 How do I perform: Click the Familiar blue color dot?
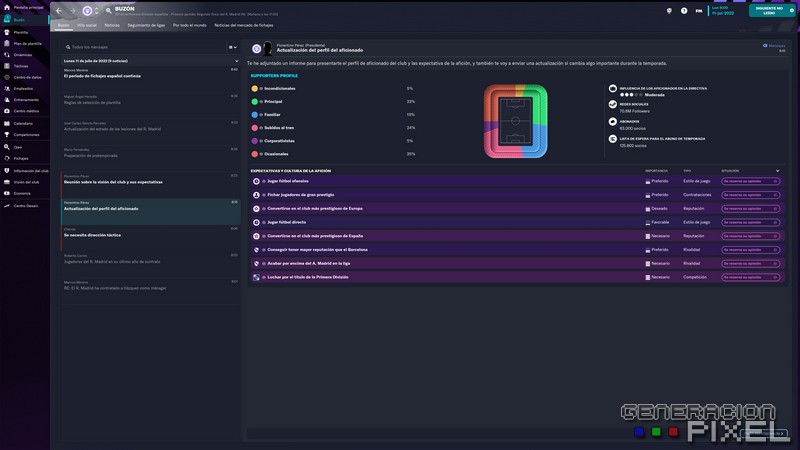coord(255,115)
